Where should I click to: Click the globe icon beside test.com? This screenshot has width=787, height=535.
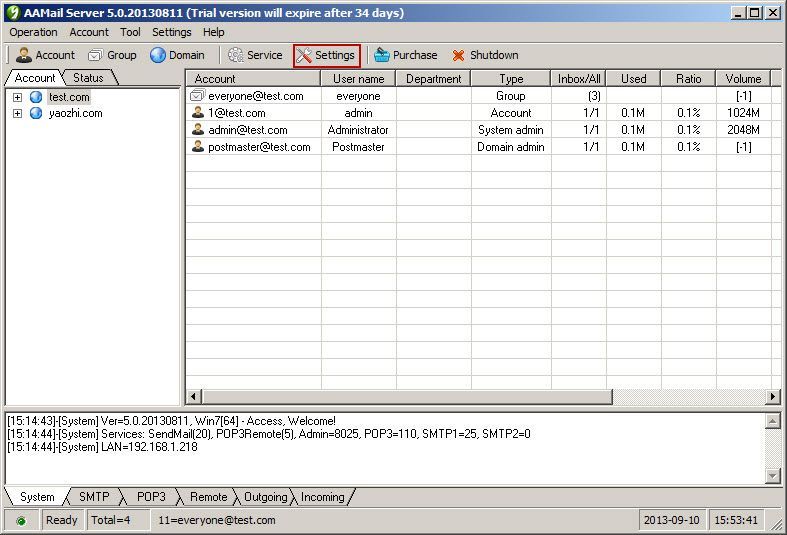(x=36, y=97)
